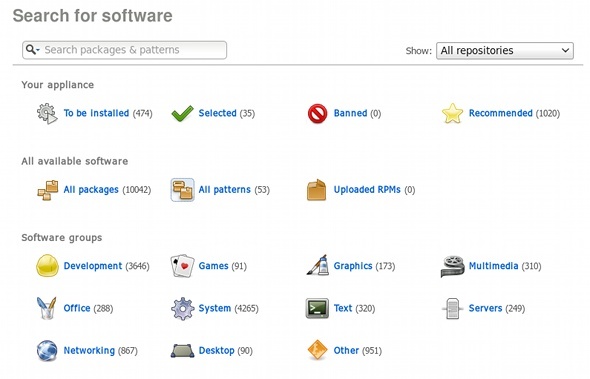The height and width of the screenshot is (379, 590).
Task: Click the Your appliance section heading
Action: (58, 85)
